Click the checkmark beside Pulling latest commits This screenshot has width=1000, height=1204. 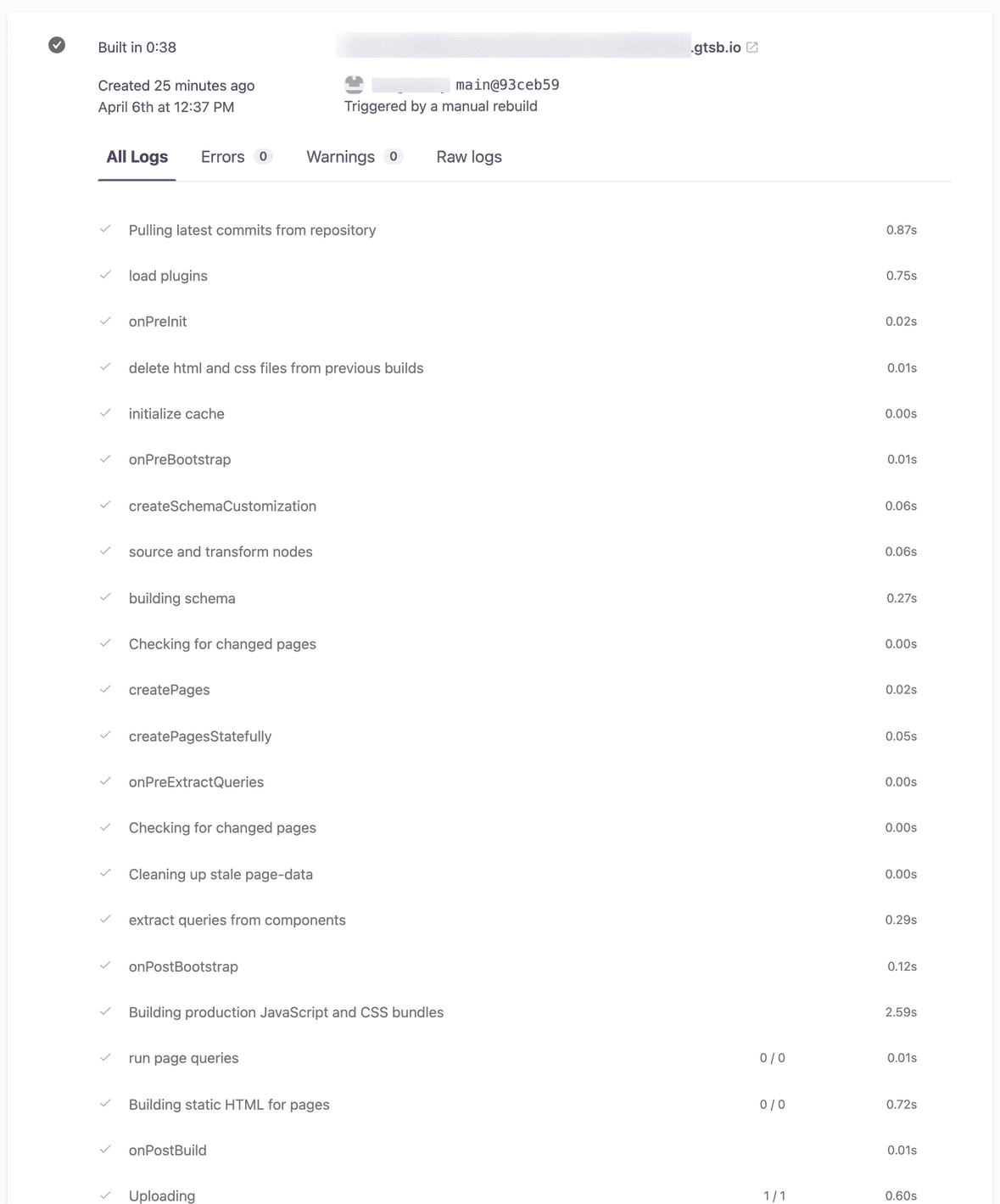106,229
